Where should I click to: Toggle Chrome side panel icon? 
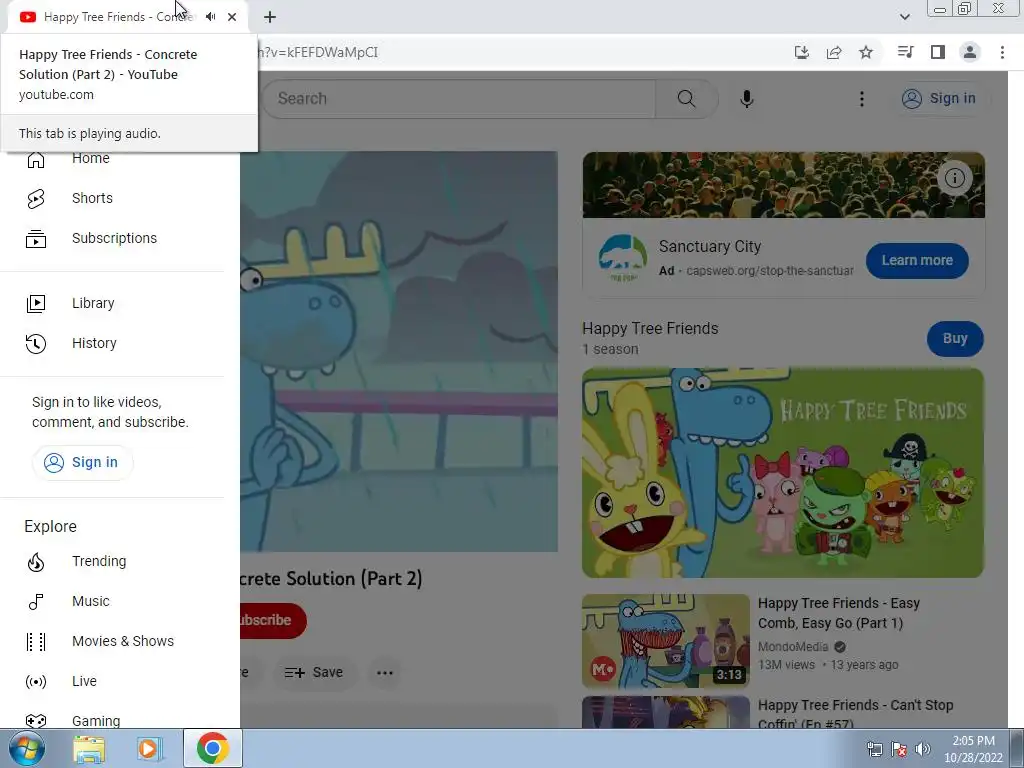938,52
